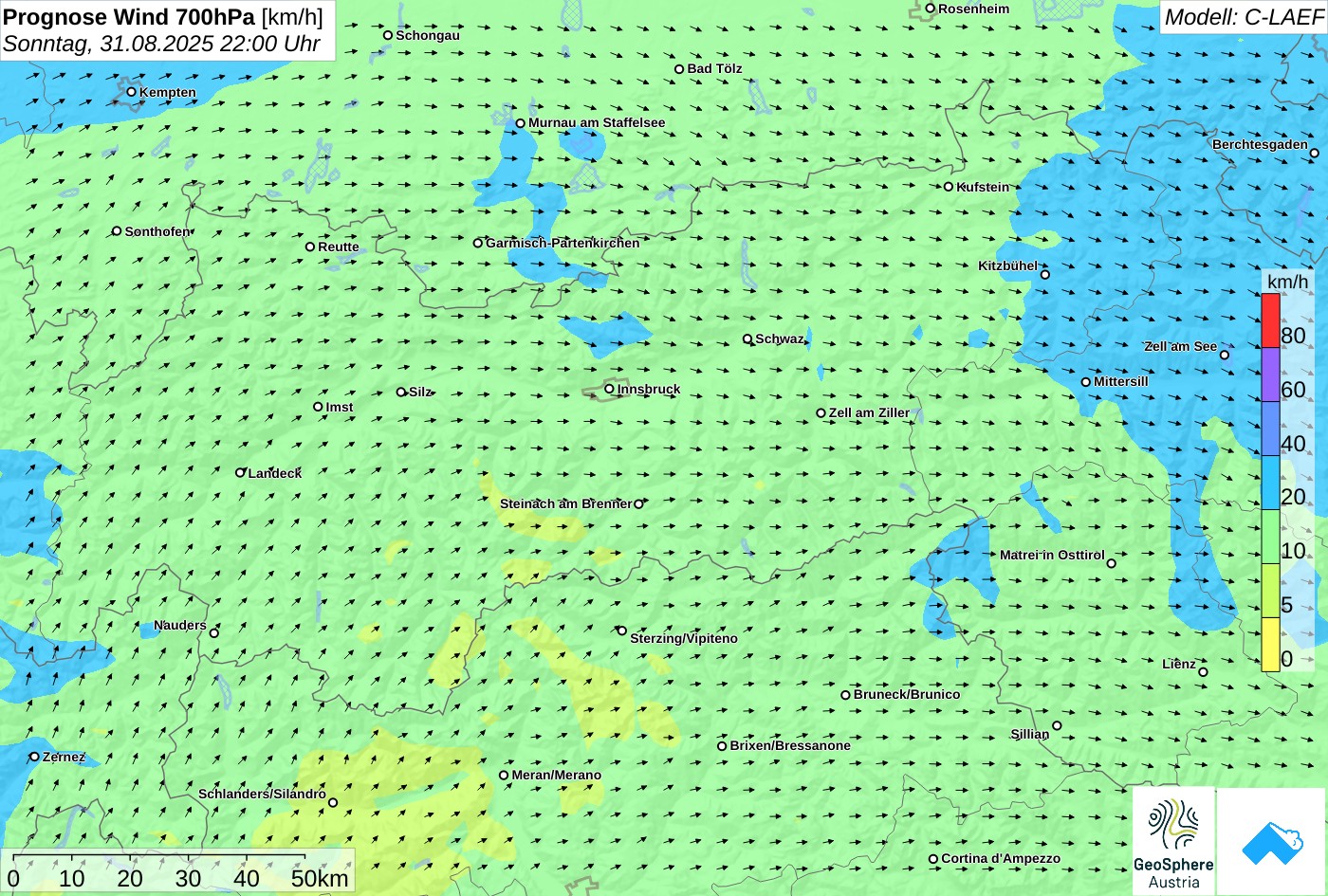Click the Rosenheim city marker
The height and width of the screenshot is (896, 1328).
pyautogui.click(x=931, y=9)
